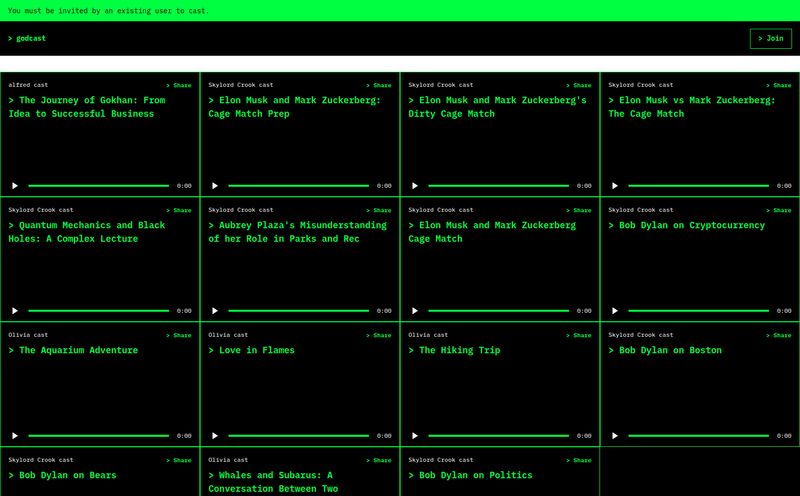Open 'Elon Musk vs Mark Zuckerberg: The Cage Match' title
Image resolution: width=800 pixels, height=496 pixels.
pos(692,107)
